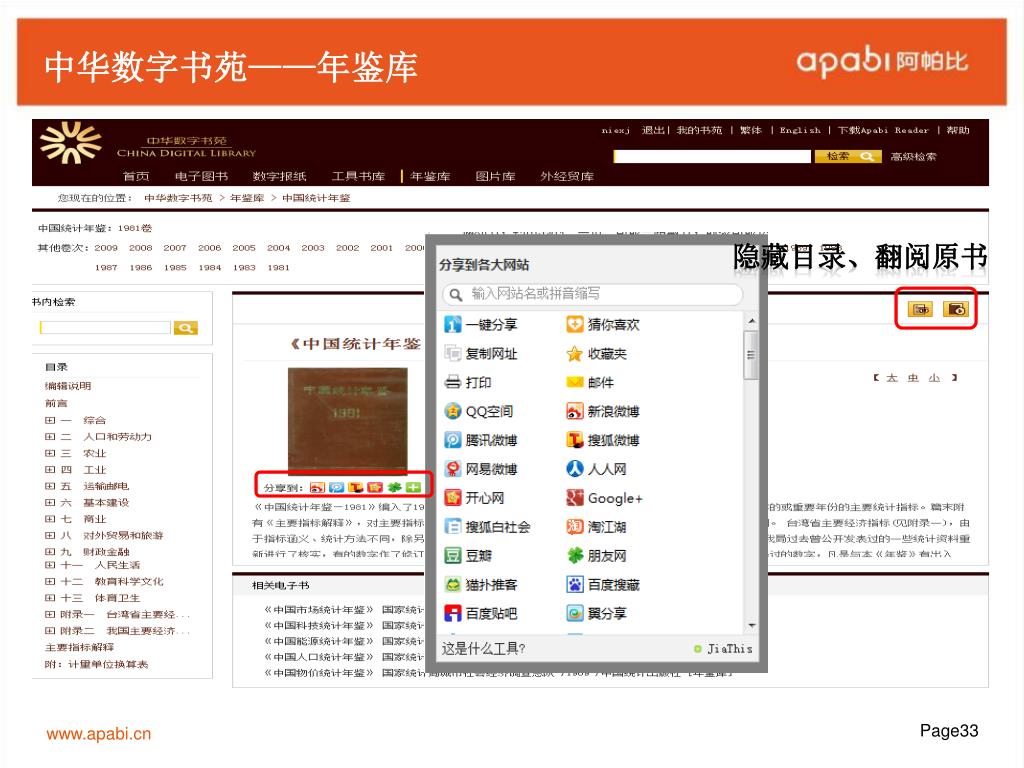Share to Google+ in popup

point(605,498)
